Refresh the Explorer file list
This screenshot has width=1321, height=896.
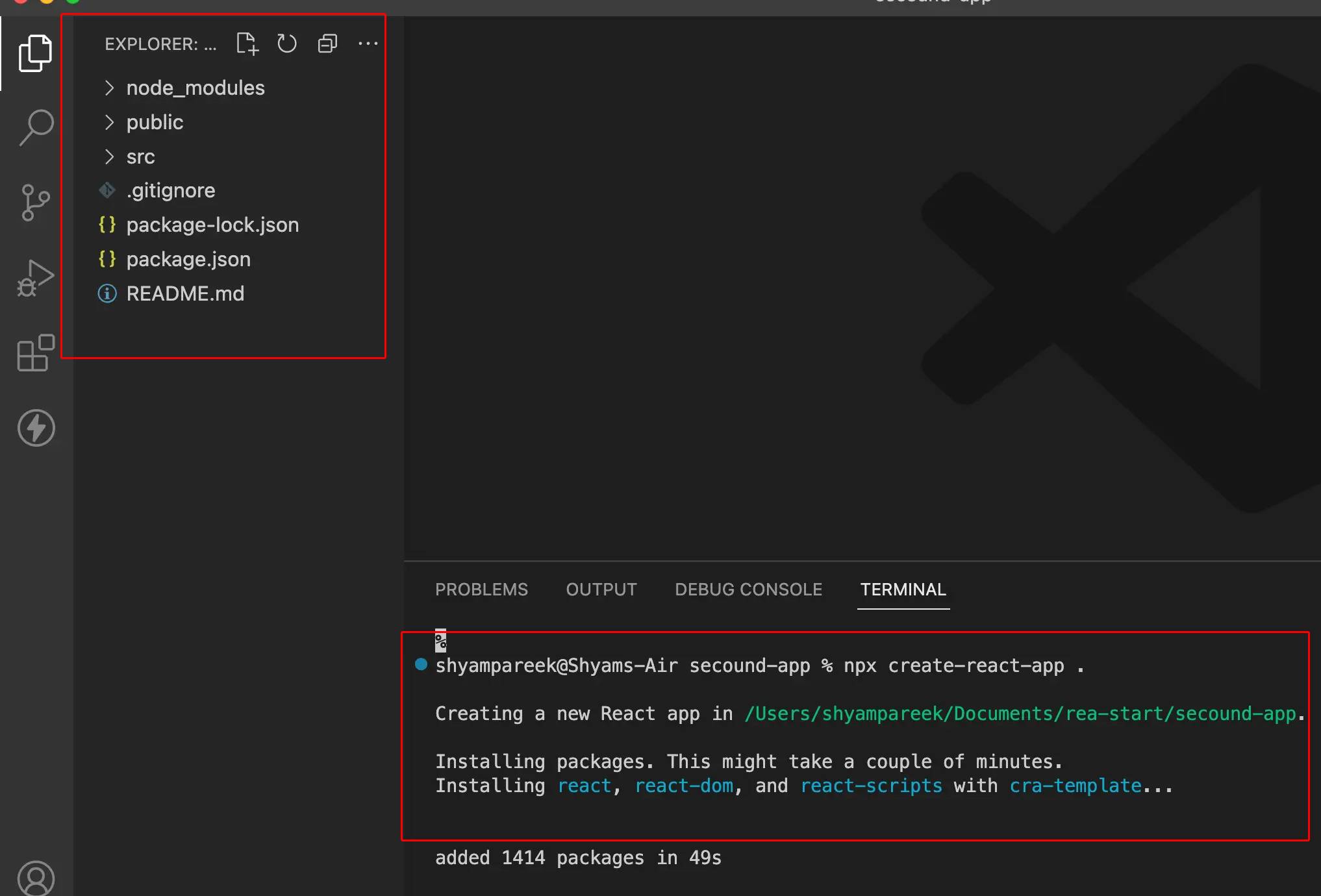click(286, 44)
